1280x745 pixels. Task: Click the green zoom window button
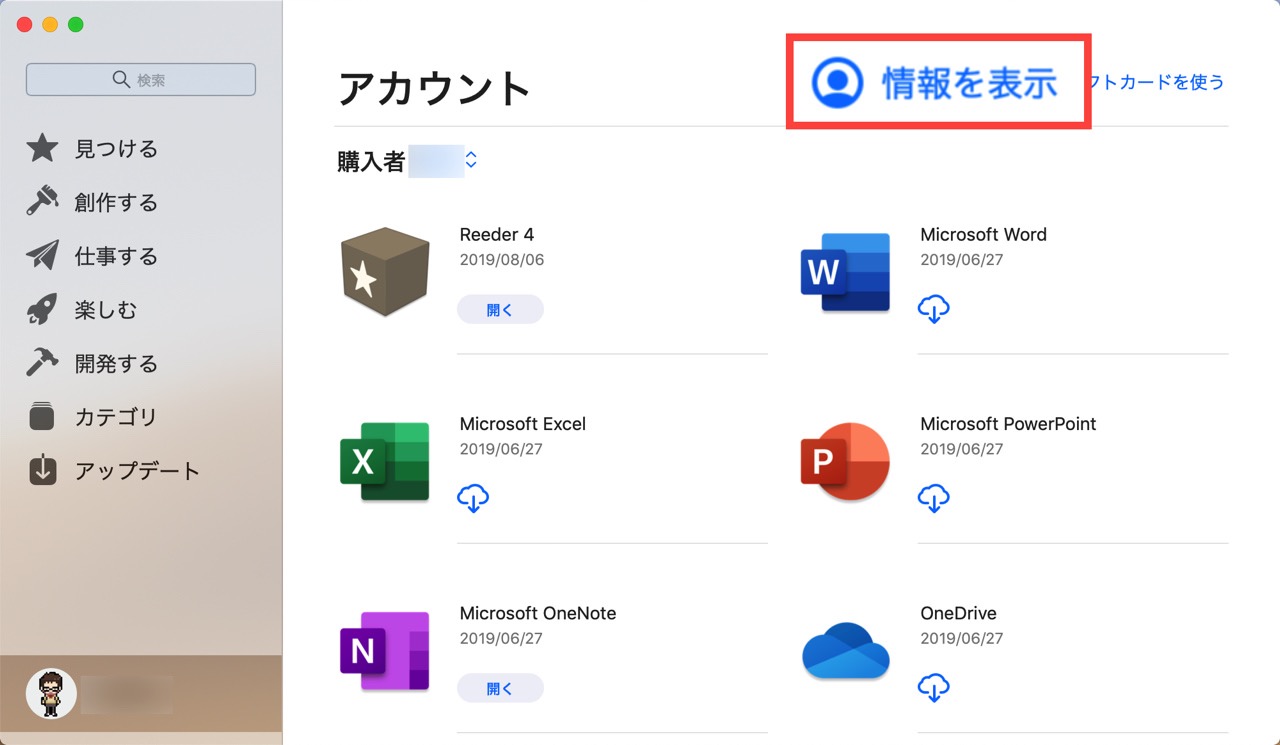(x=76, y=25)
